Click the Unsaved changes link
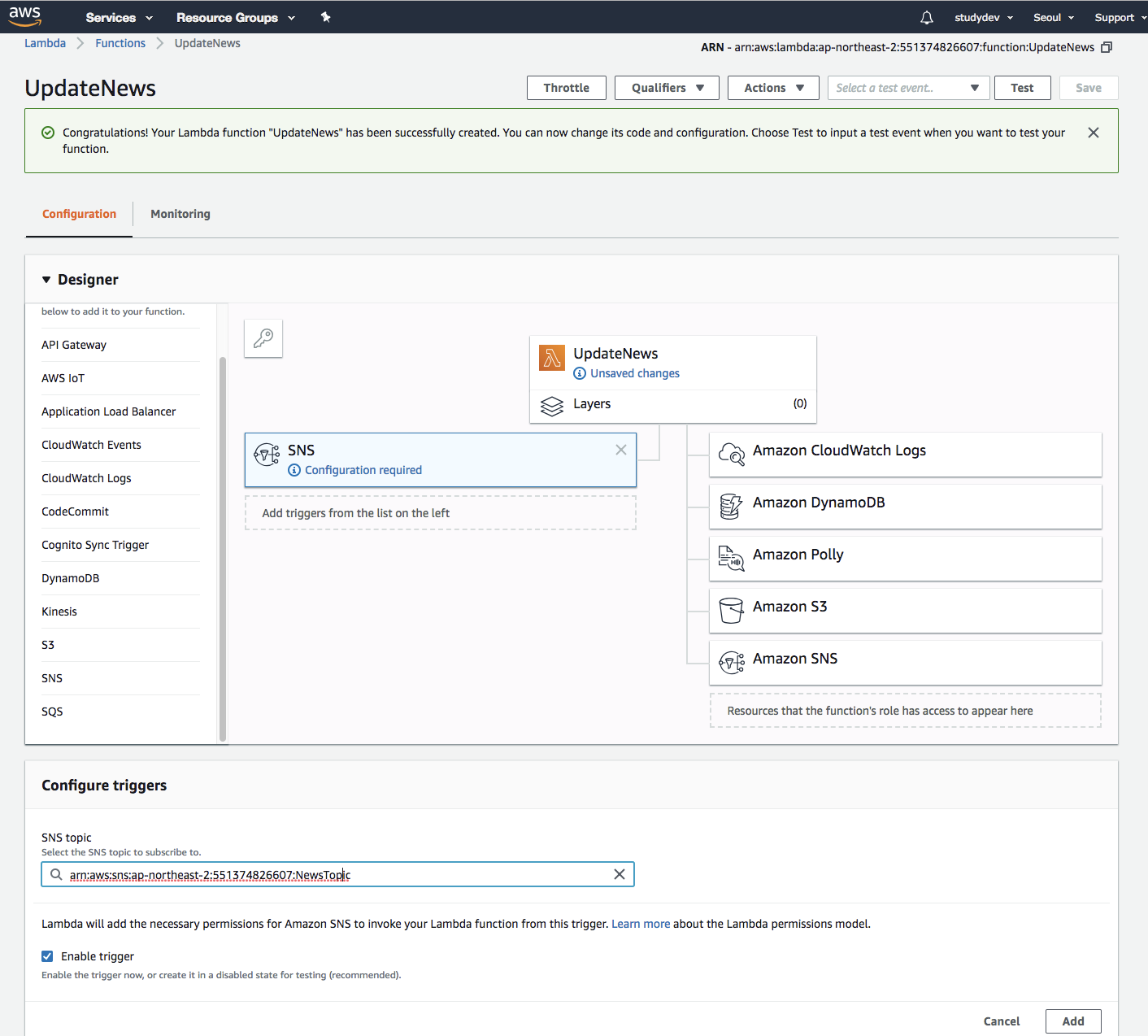The image size is (1148, 1036). [635, 373]
